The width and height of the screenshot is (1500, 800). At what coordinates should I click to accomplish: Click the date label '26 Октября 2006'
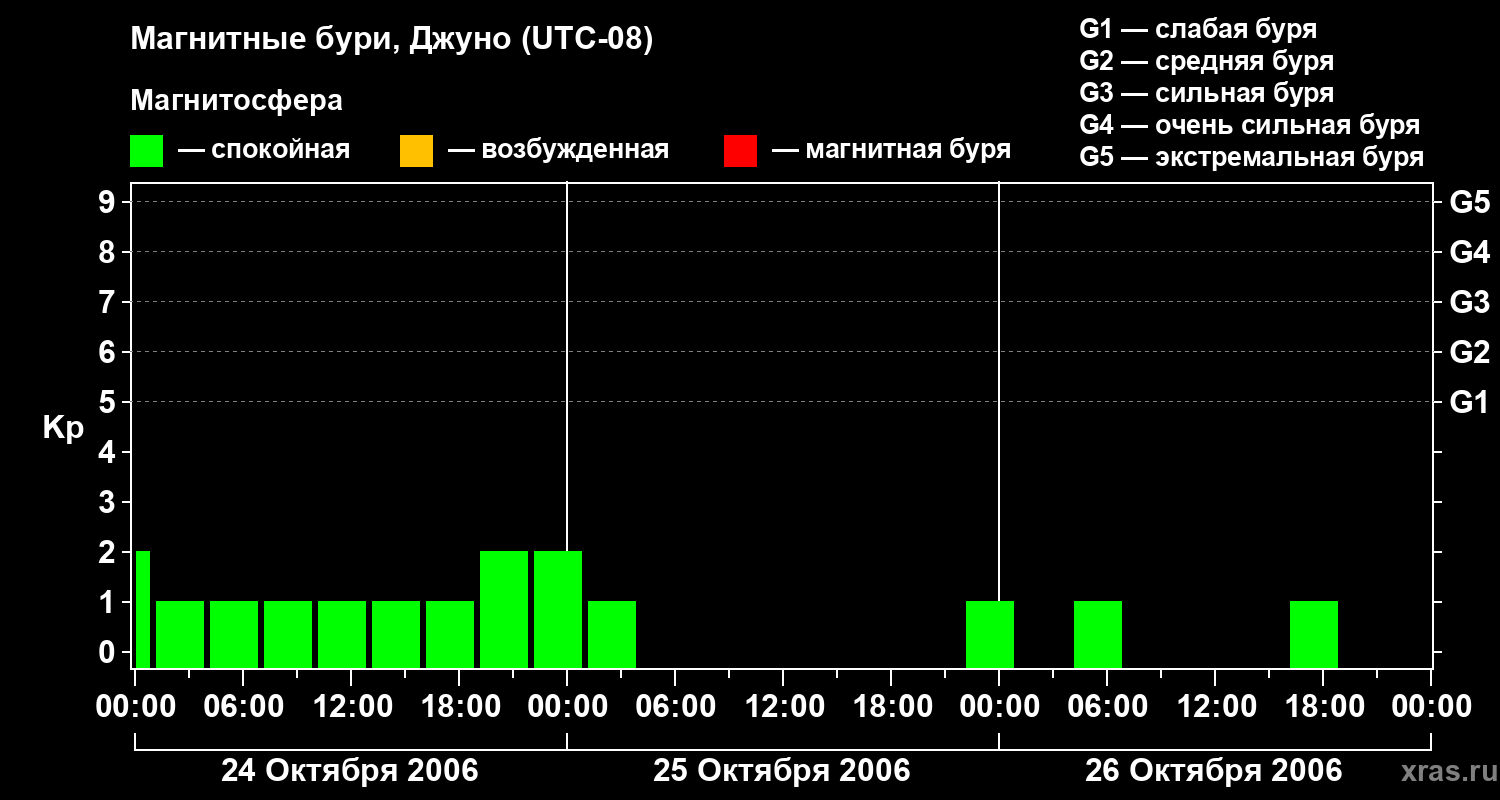(1214, 770)
